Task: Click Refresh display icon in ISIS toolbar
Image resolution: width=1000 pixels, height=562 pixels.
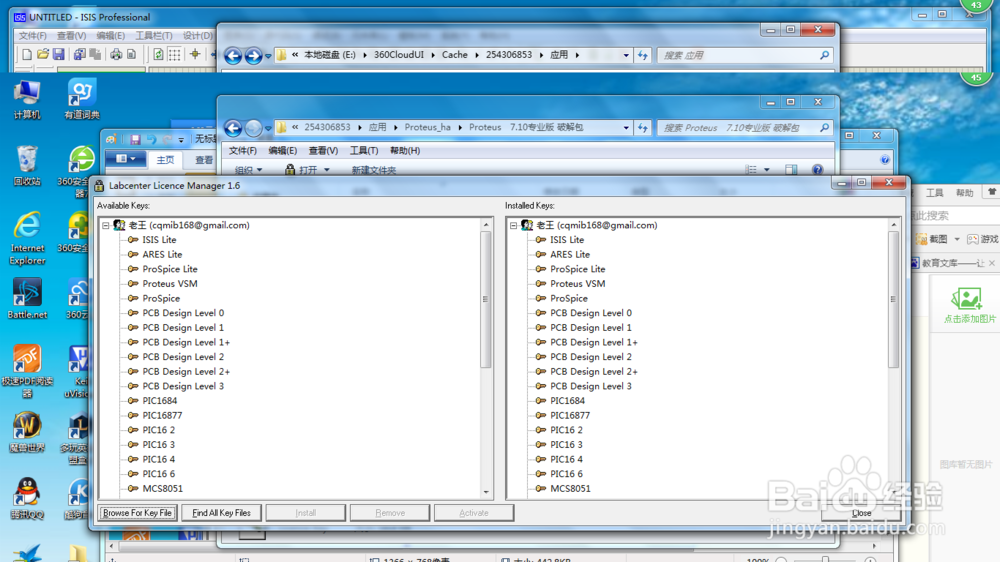Action: [158, 55]
